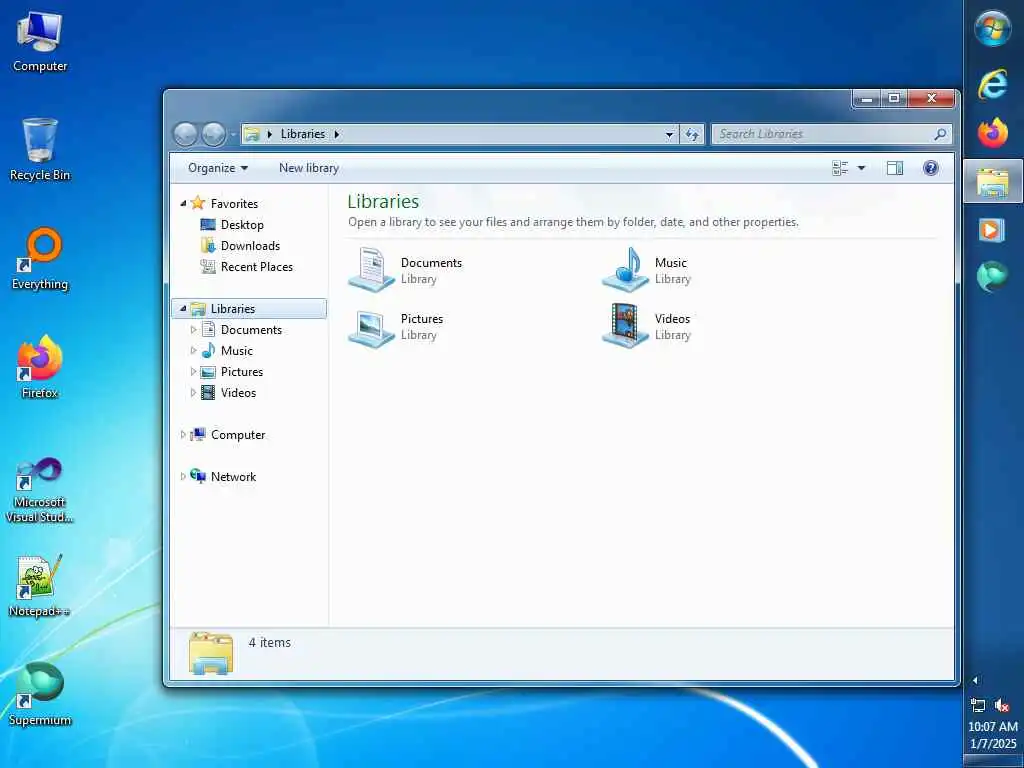This screenshot has height=768, width=1024.
Task: Select the Pictures library in the file list
Action: pyautogui.click(x=396, y=326)
